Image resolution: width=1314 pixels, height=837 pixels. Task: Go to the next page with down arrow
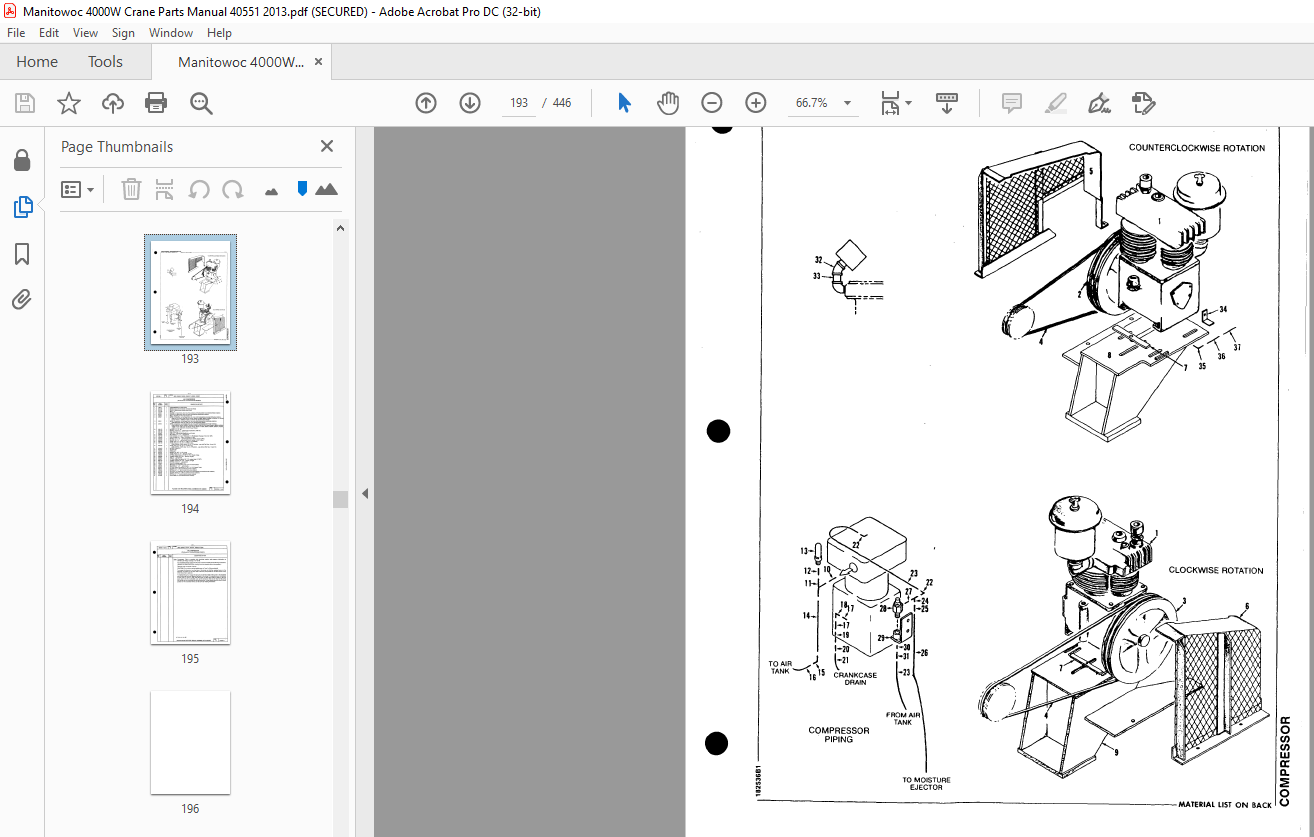click(470, 103)
